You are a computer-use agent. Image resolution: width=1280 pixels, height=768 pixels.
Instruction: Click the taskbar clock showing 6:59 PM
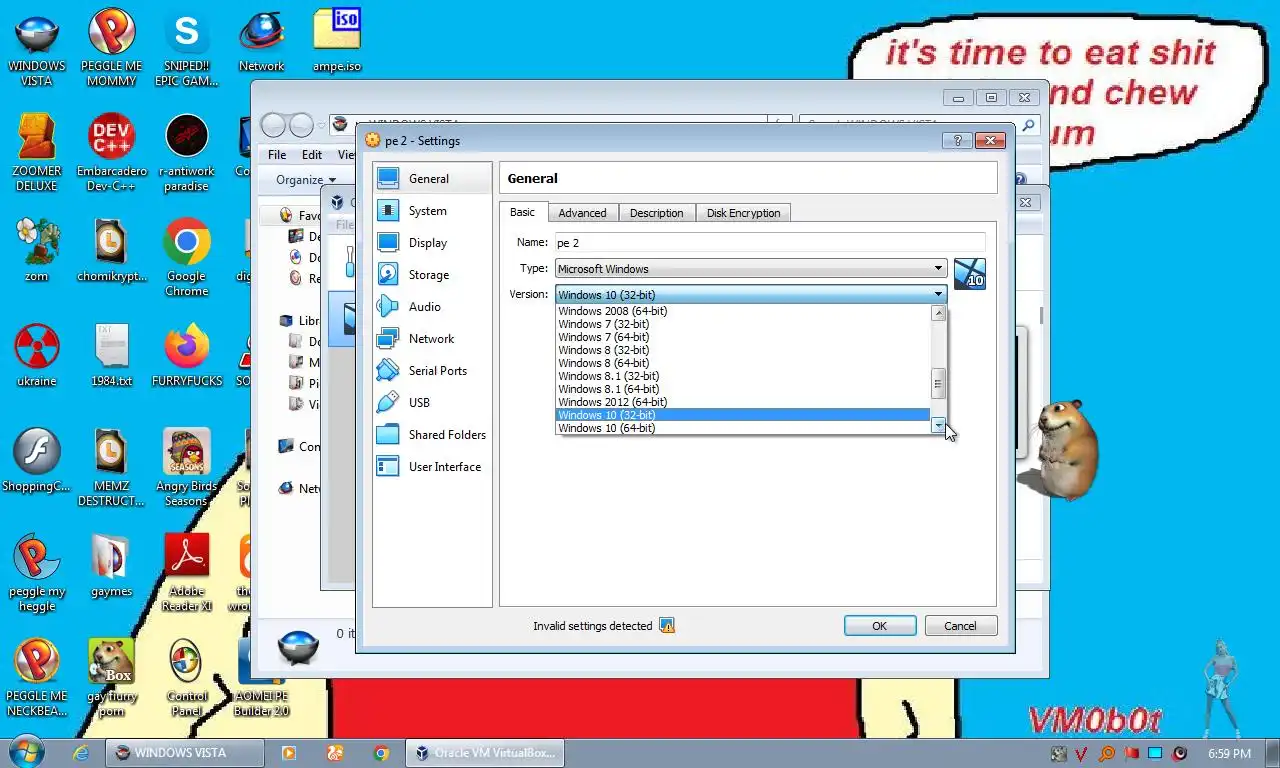(1229, 753)
